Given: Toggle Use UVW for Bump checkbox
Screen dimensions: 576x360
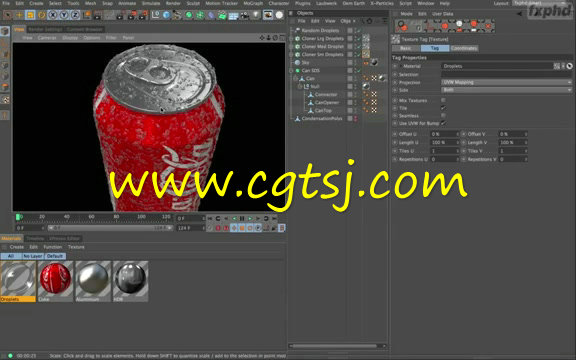Looking at the screenshot, I should [443, 123].
